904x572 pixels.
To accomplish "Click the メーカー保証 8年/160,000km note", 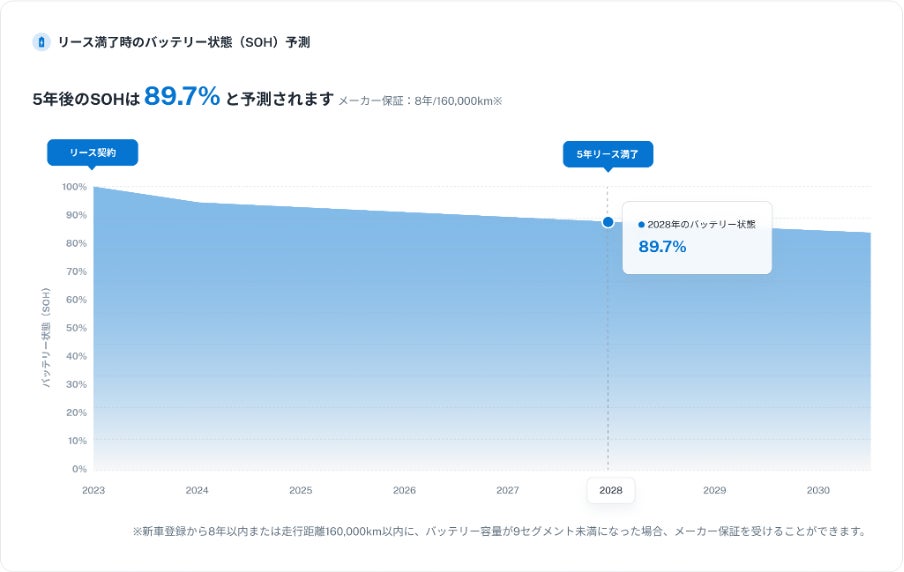I will (x=420, y=101).
